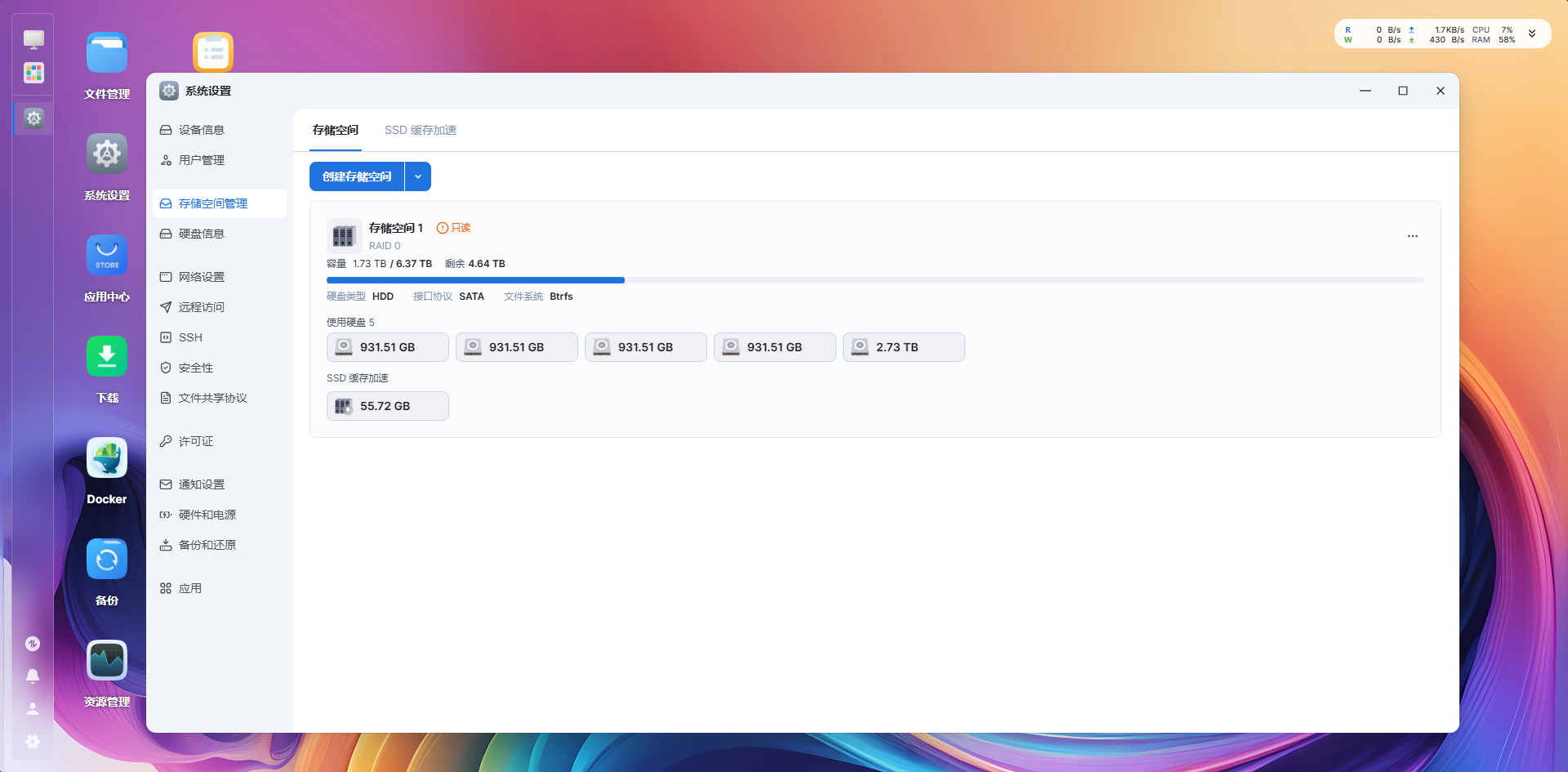The width and height of the screenshot is (1568, 772).
Task: Go to 安全性 in the sidebar
Action: (x=220, y=368)
